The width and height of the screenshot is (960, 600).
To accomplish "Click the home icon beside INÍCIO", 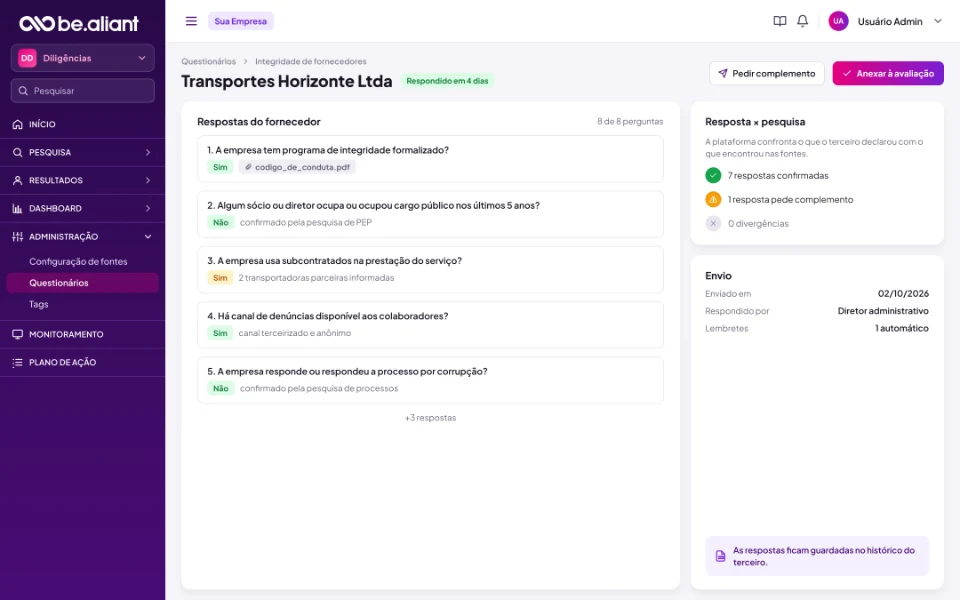I will [17, 124].
